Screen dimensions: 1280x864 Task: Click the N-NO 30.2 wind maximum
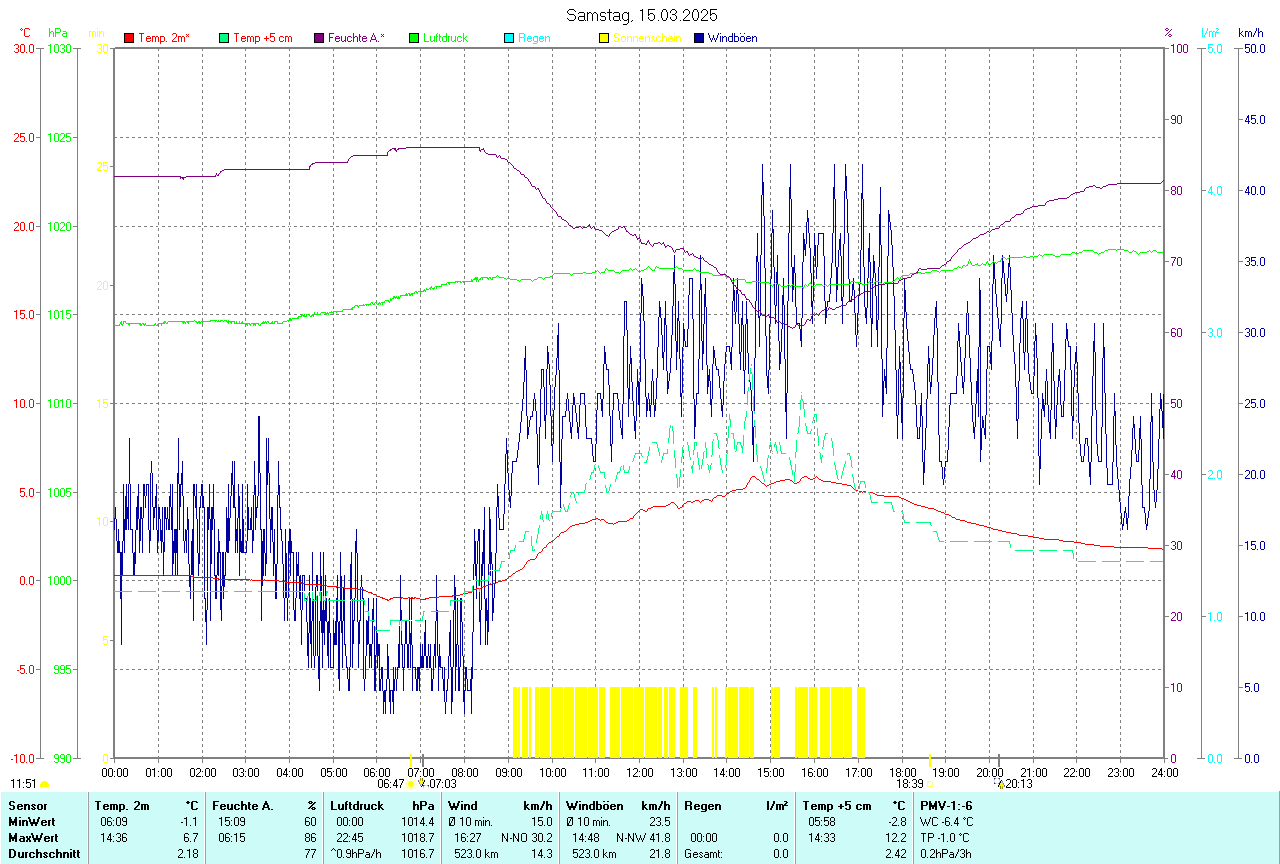click(x=527, y=838)
